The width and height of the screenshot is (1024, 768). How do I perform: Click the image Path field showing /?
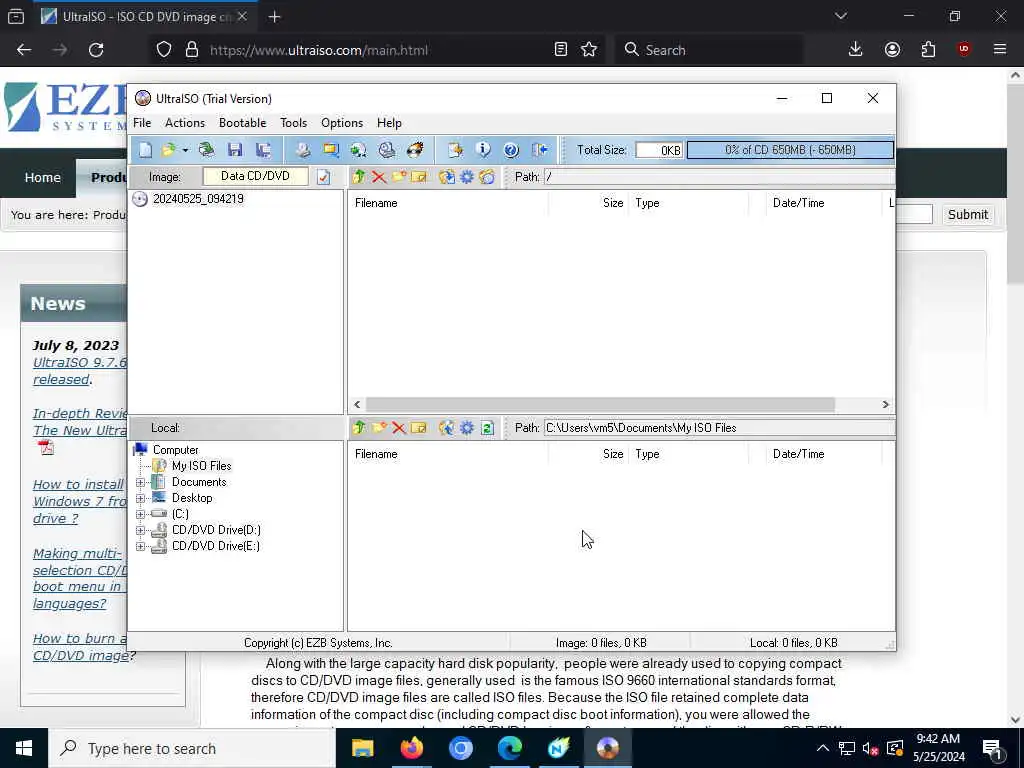(720, 177)
